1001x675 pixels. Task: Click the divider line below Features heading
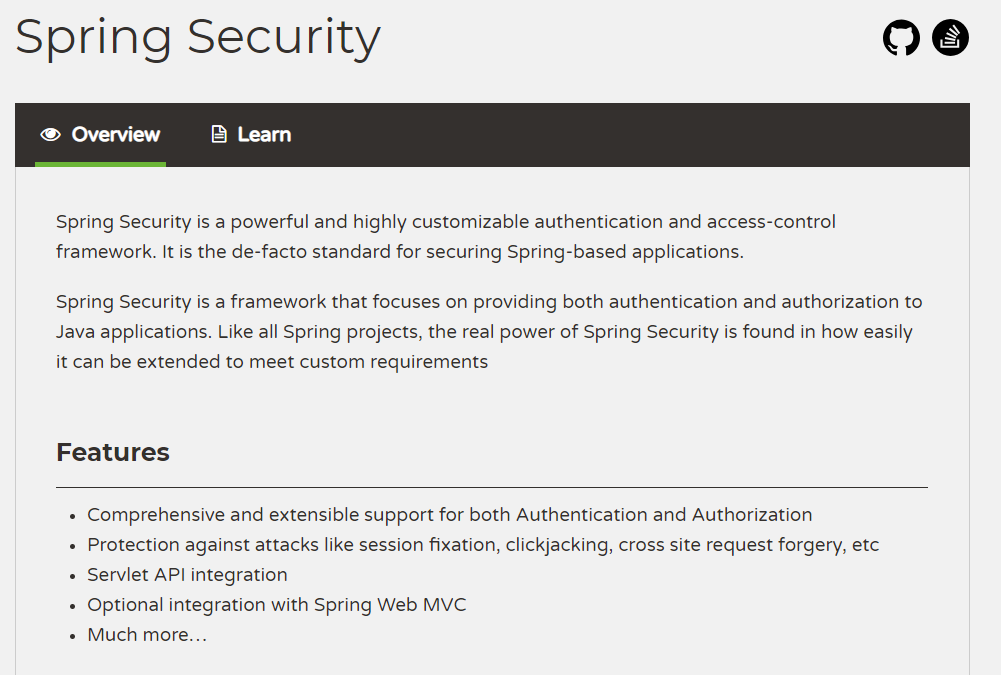pos(492,487)
